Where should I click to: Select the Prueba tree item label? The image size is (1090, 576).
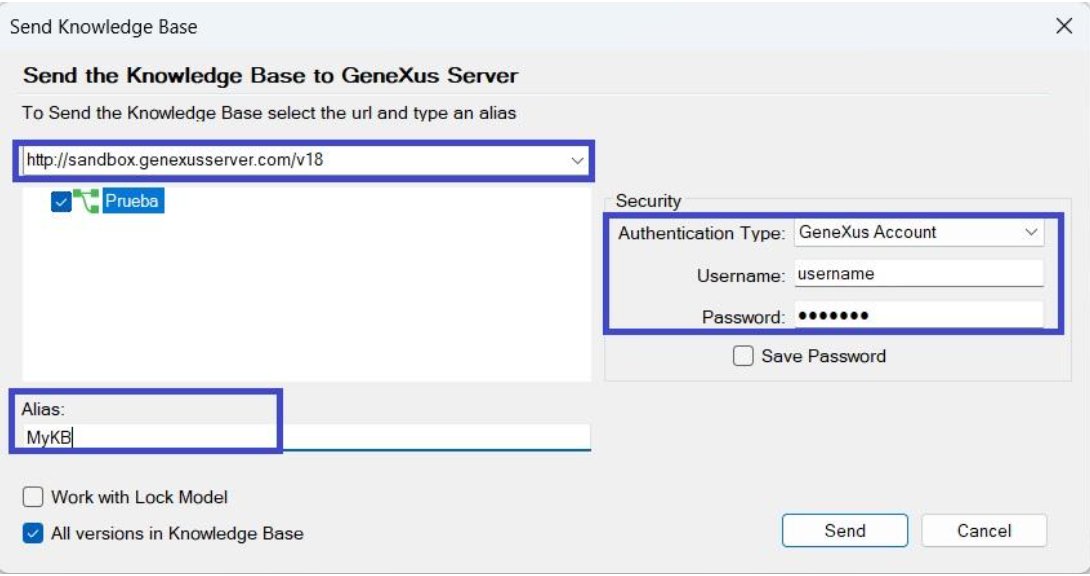[132, 201]
